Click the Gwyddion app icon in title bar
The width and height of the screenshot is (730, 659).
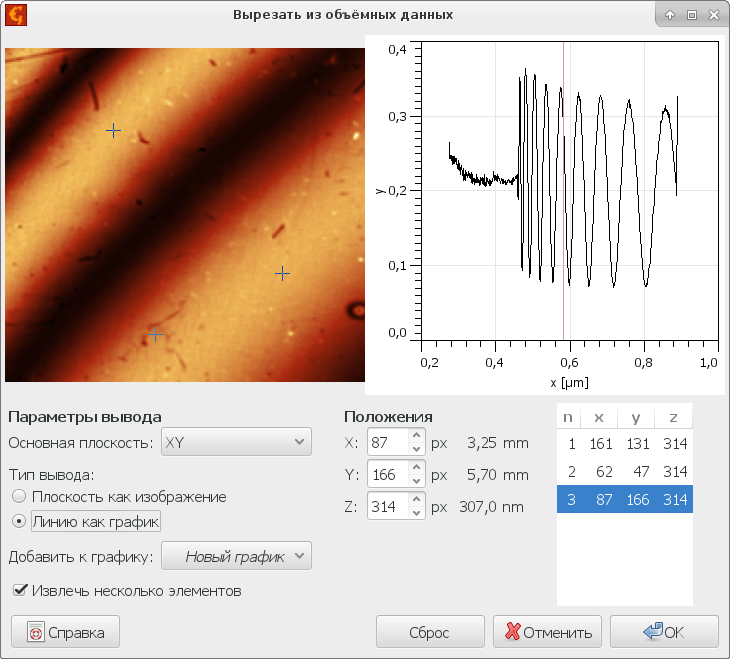[x=16, y=15]
